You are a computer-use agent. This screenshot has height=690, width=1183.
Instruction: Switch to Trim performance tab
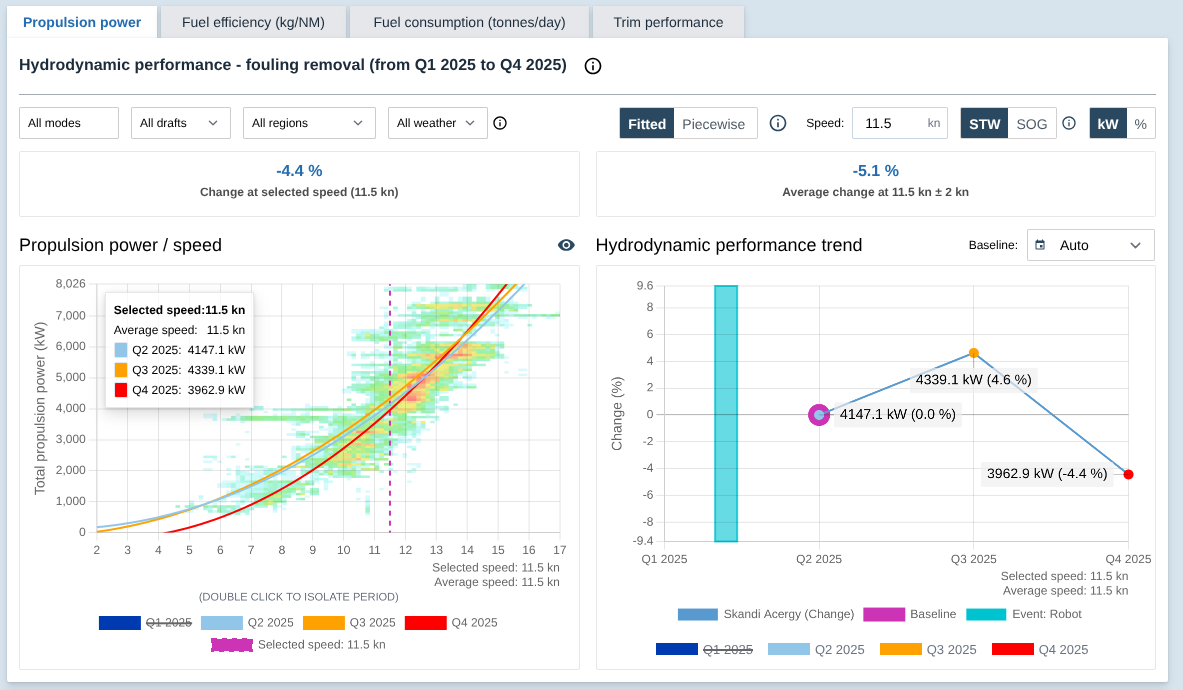668,22
